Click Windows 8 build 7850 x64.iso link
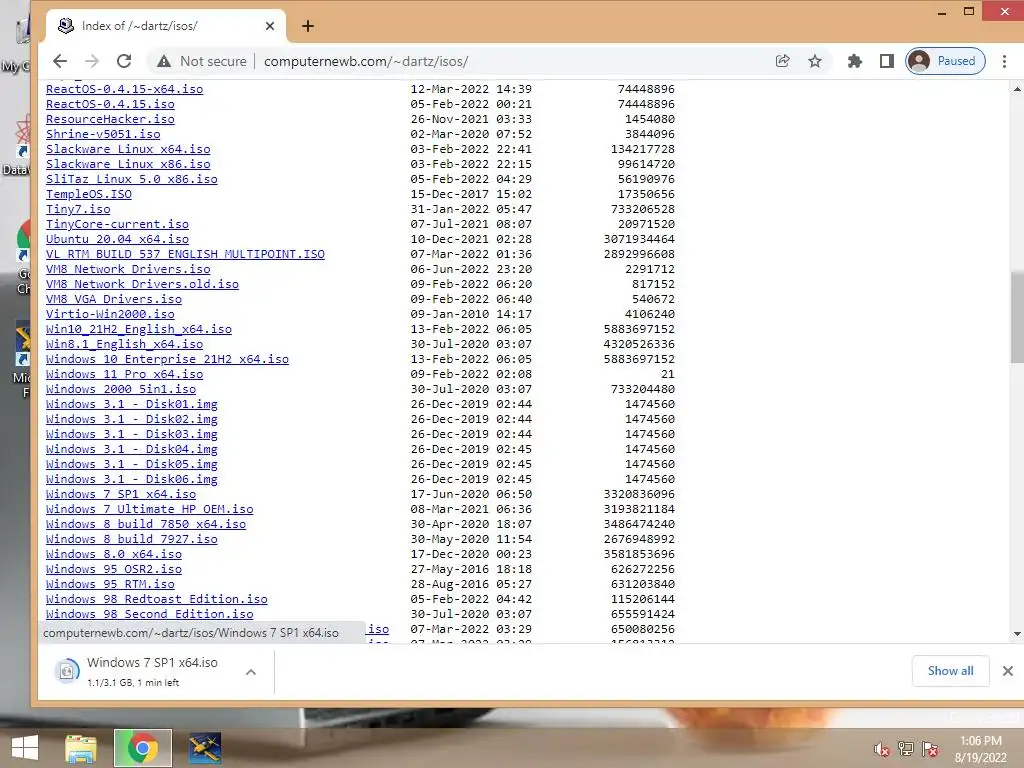This screenshot has height=768, width=1024. tap(146, 524)
